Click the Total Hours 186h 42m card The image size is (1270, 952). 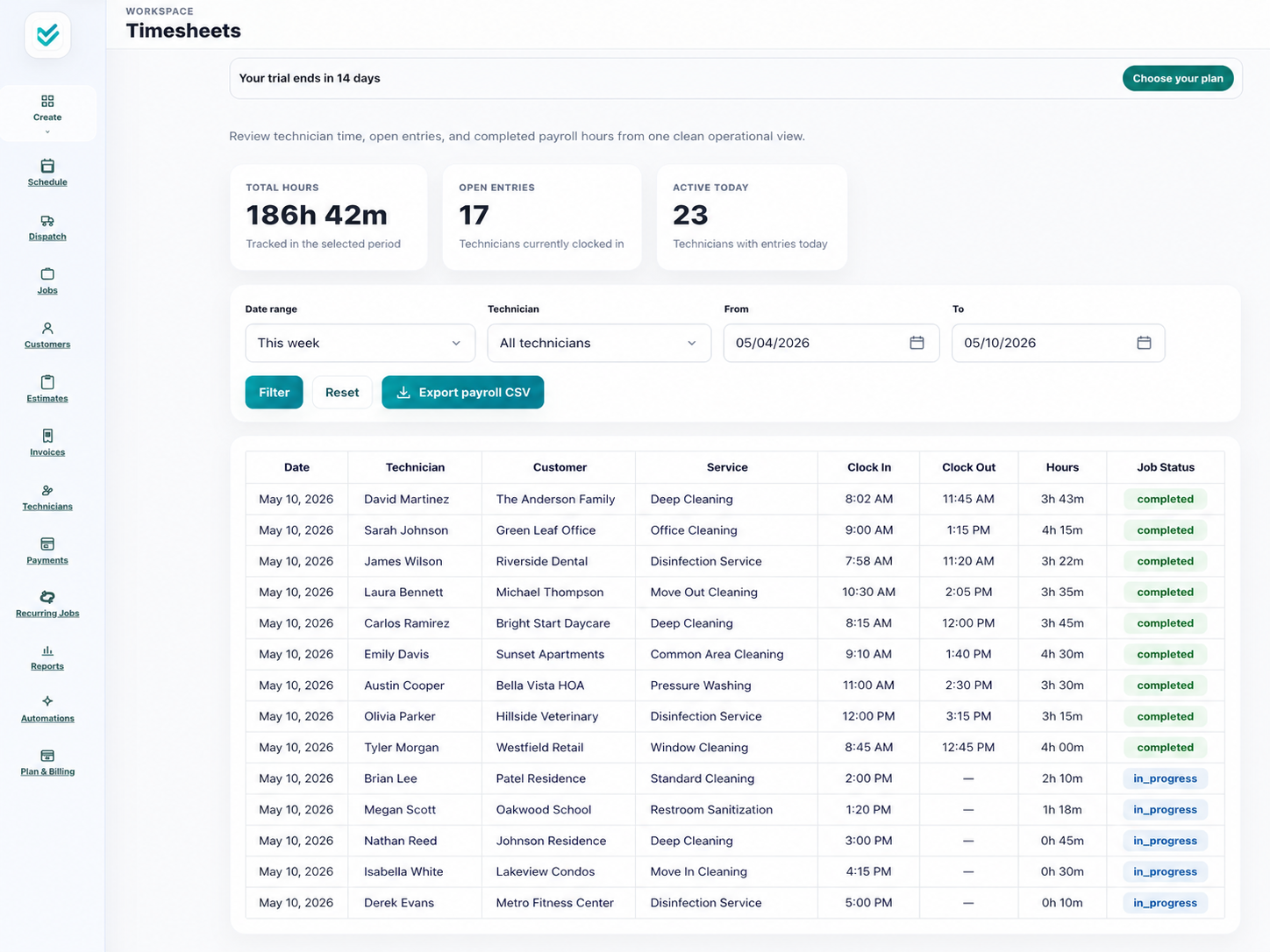pos(329,217)
